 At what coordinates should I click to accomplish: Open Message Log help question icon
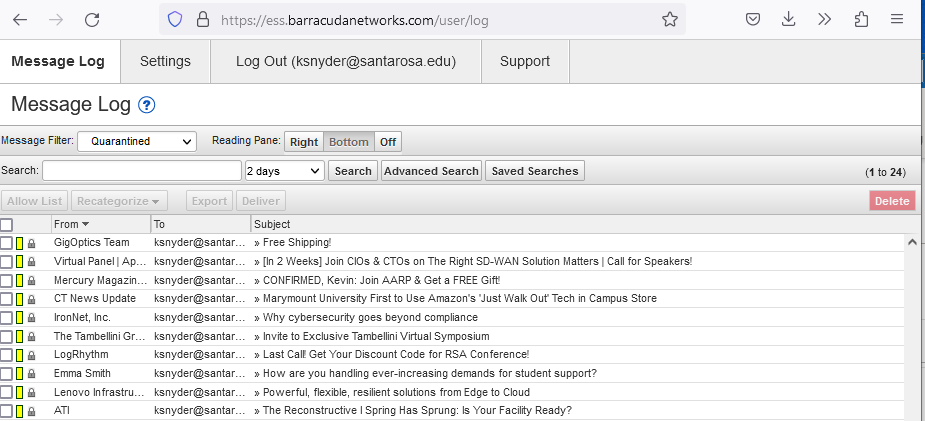tap(146, 105)
